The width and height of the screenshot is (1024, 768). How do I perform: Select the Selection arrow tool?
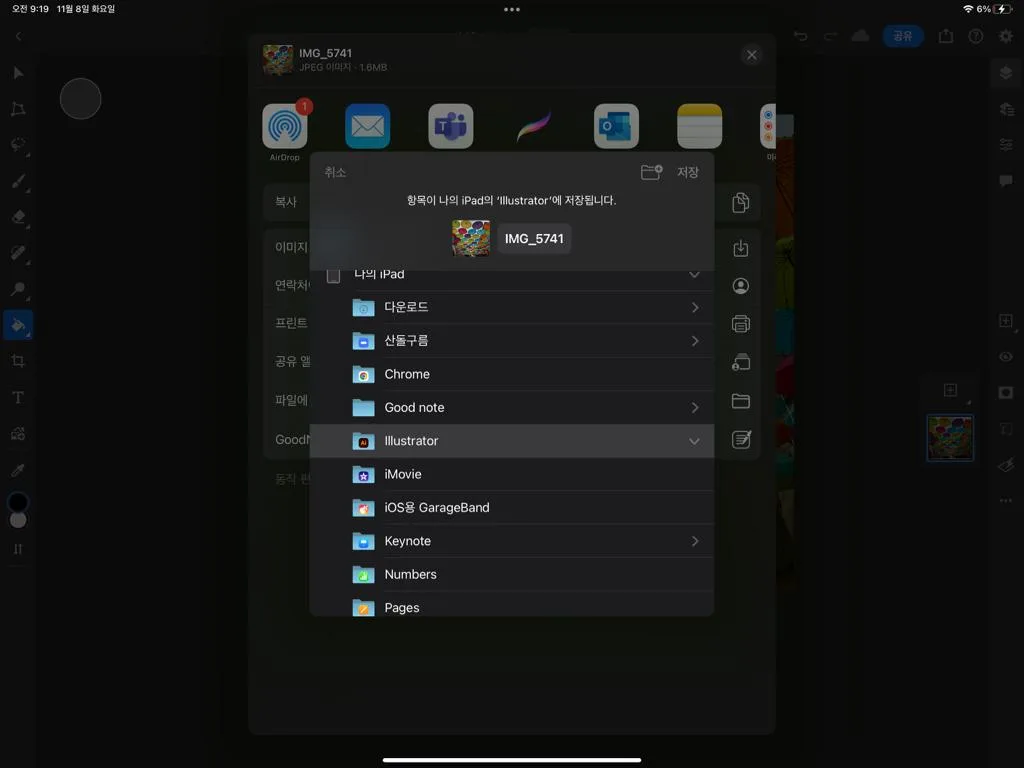[18, 72]
